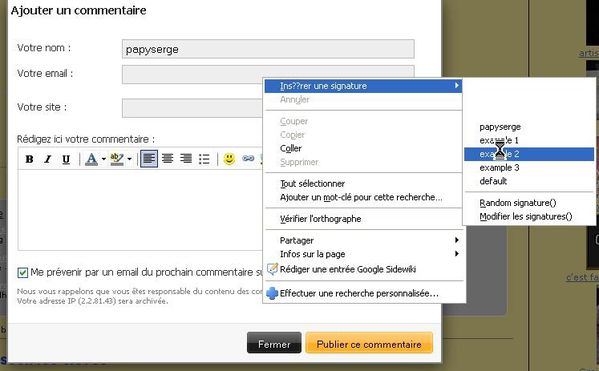599x371 pixels.
Task: Center align the comment text
Action: (168, 159)
